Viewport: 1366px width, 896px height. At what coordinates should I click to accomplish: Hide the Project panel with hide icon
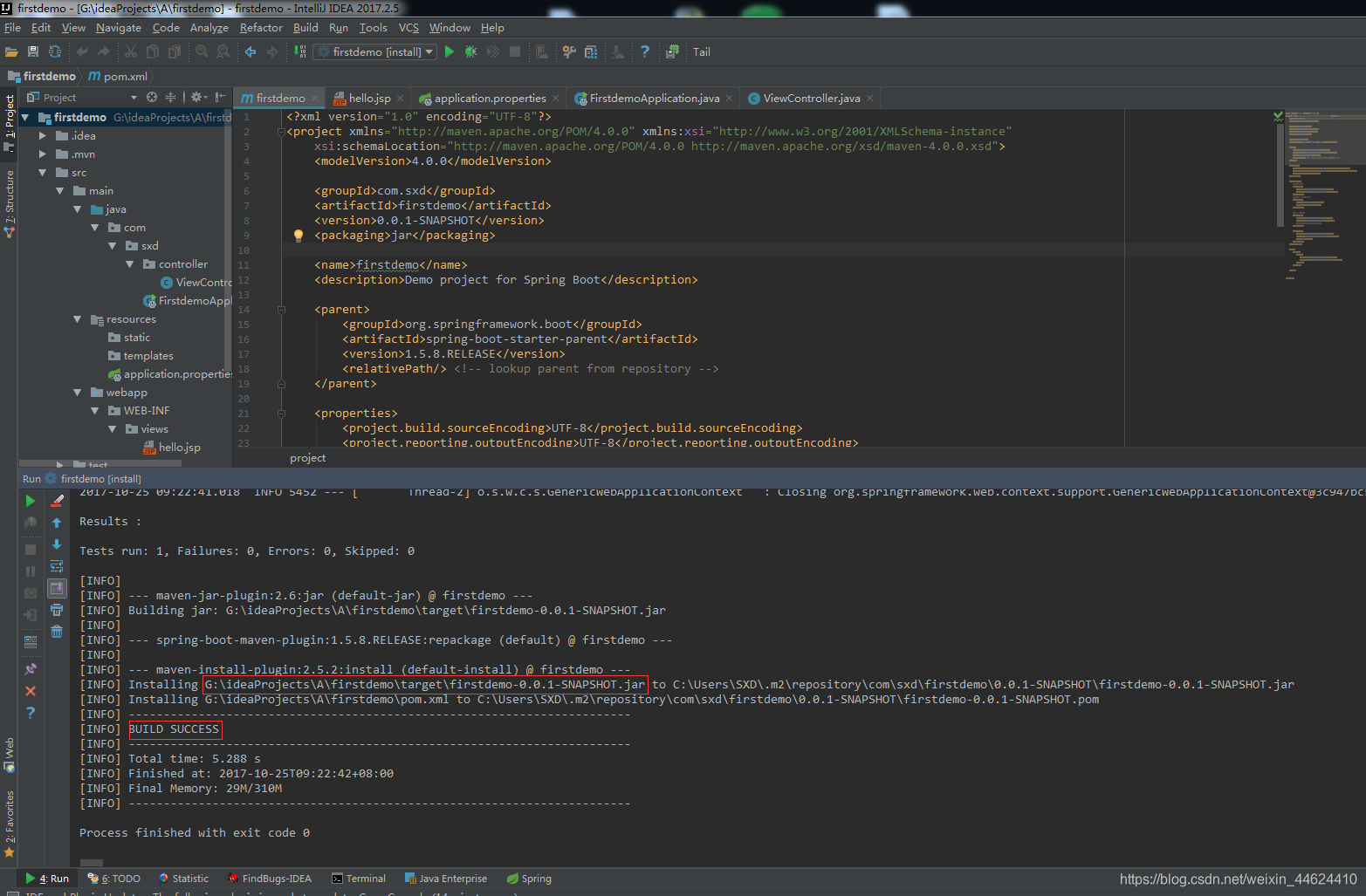point(221,97)
